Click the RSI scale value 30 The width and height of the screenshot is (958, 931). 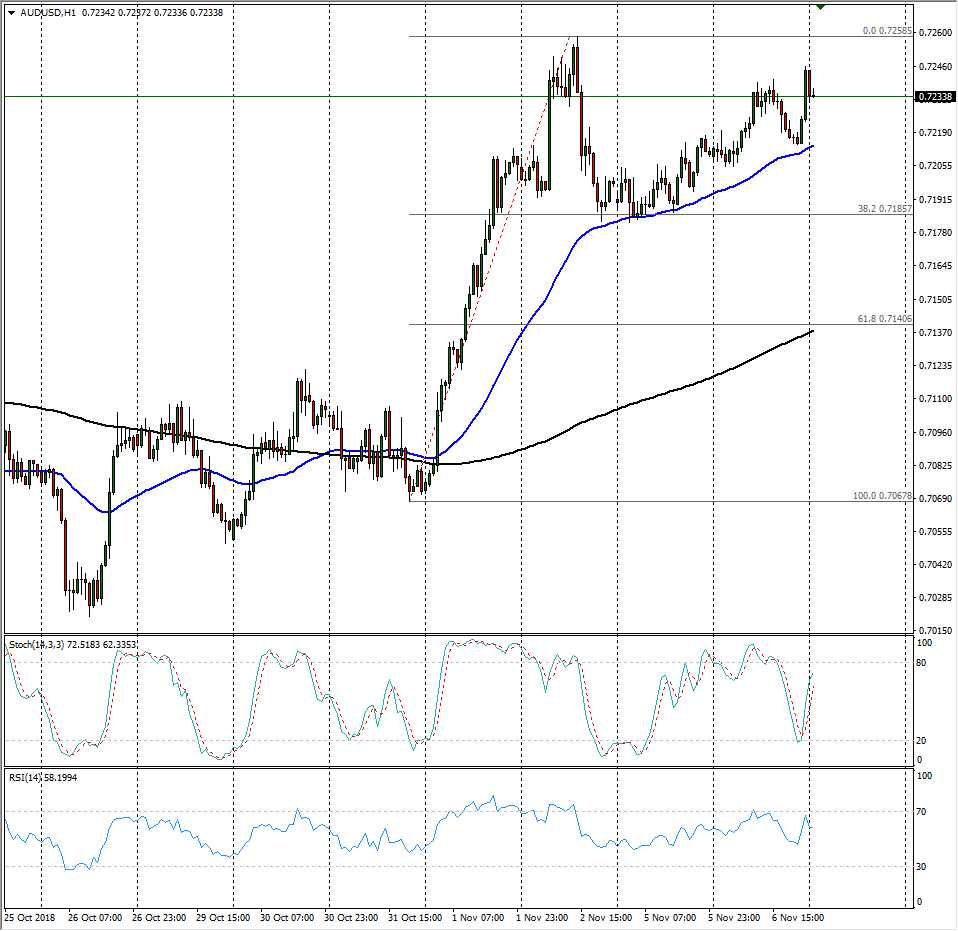click(925, 866)
